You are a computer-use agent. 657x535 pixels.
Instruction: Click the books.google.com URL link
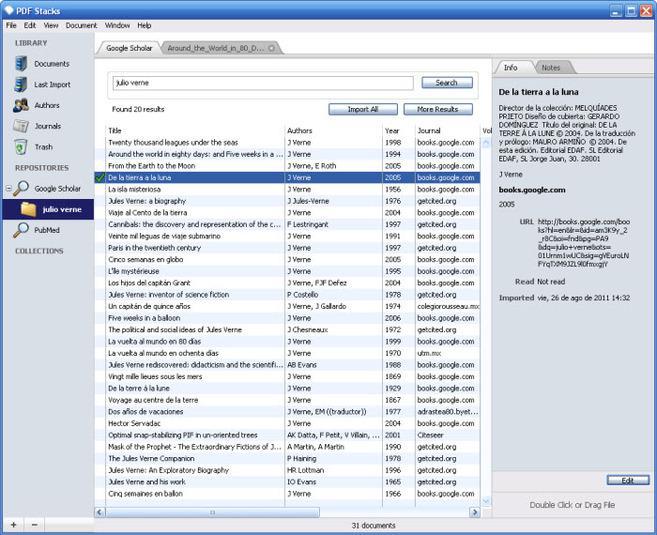pyautogui.click(x=583, y=243)
